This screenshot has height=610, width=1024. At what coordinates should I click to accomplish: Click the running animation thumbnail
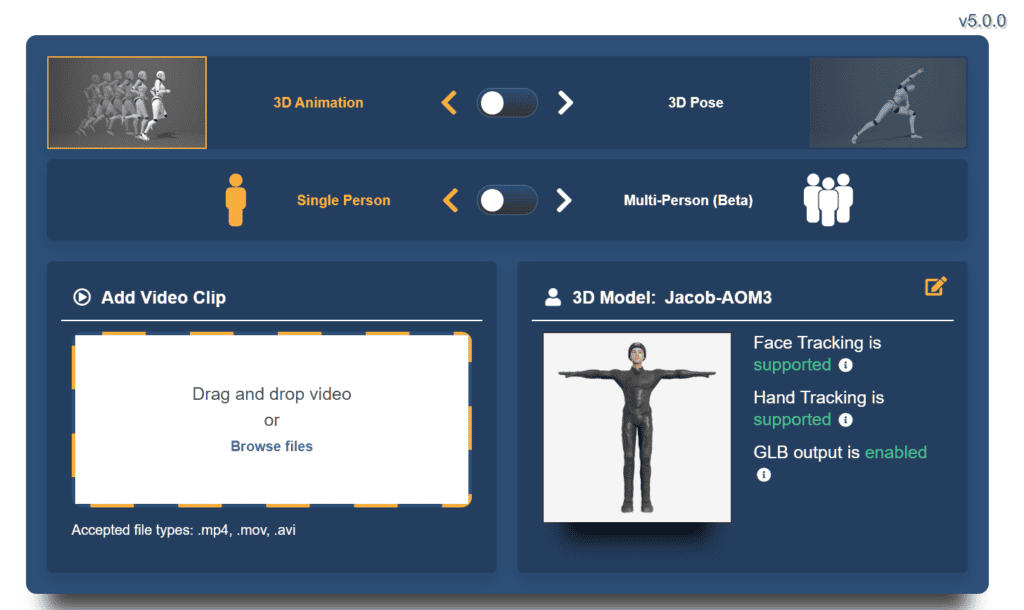(x=127, y=103)
